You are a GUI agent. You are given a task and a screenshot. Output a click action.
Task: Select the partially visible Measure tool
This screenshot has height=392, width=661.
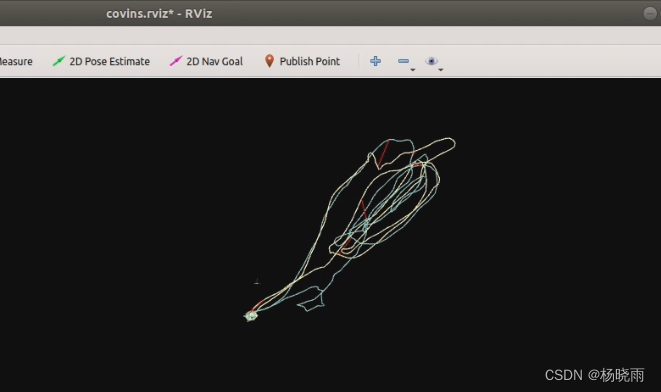point(16,61)
